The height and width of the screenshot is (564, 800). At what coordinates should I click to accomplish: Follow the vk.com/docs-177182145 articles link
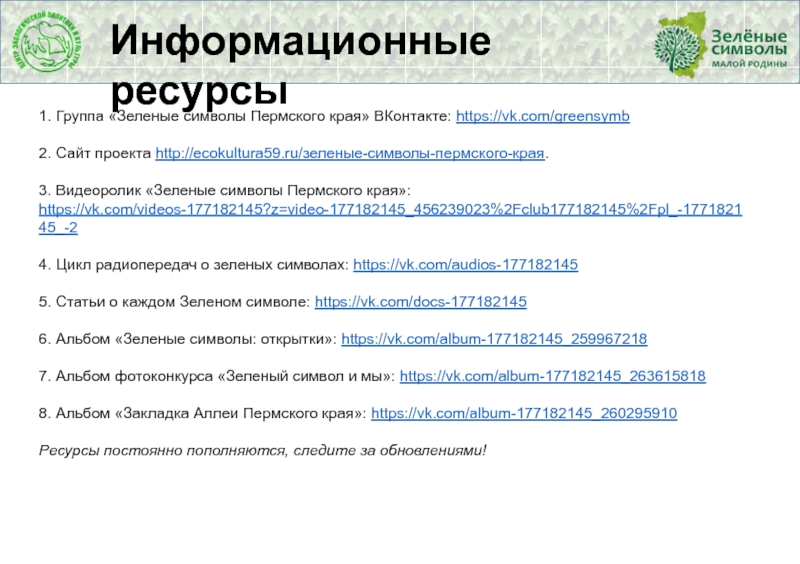420,301
